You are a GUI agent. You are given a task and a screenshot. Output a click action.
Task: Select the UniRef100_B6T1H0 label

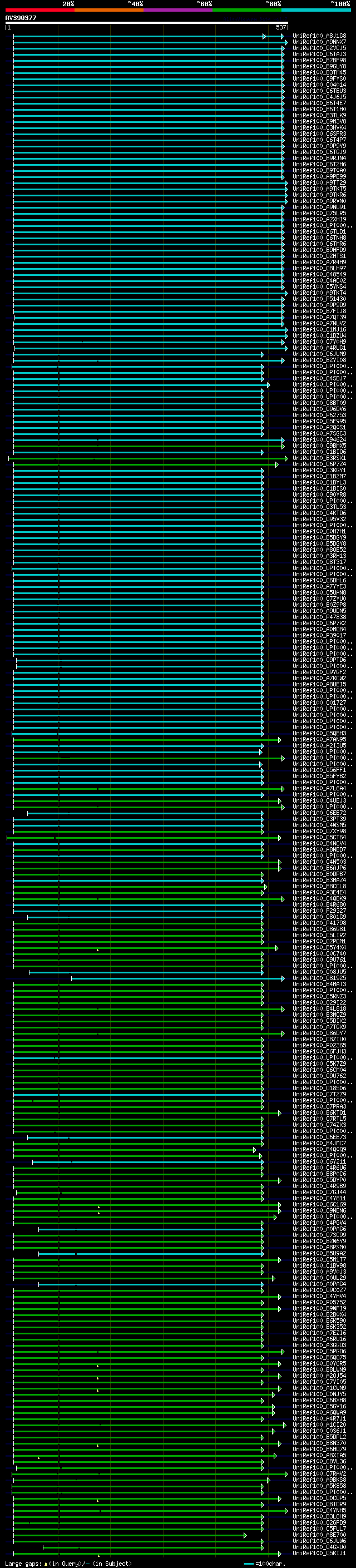[319, 109]
